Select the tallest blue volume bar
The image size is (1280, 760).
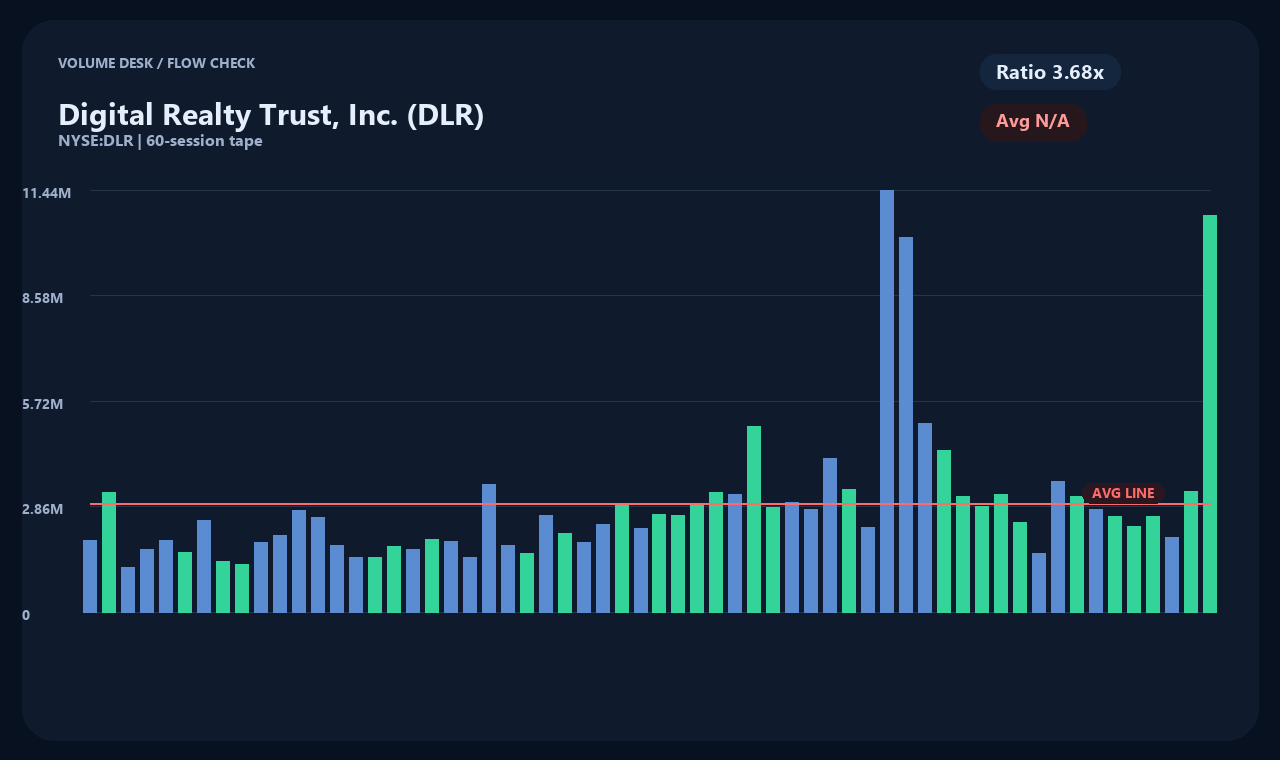[x=887, y=401]
